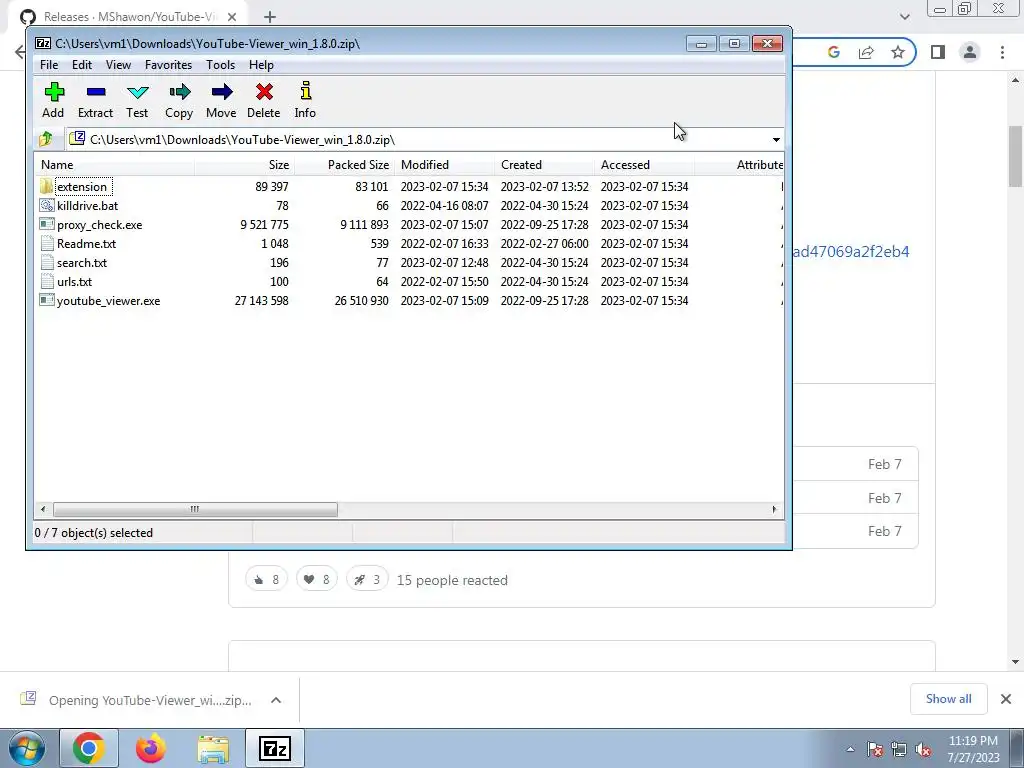Click the taskbar clock showing 11:19 PM

tap(973, 749)
